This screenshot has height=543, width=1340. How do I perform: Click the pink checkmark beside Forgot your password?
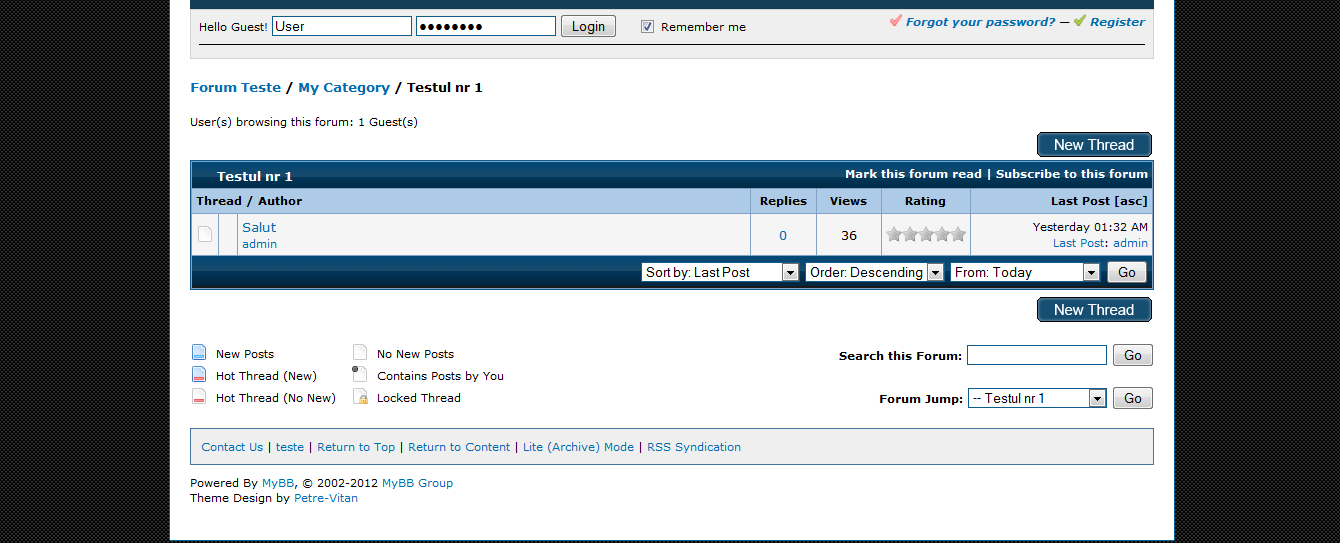coord(896,20)
